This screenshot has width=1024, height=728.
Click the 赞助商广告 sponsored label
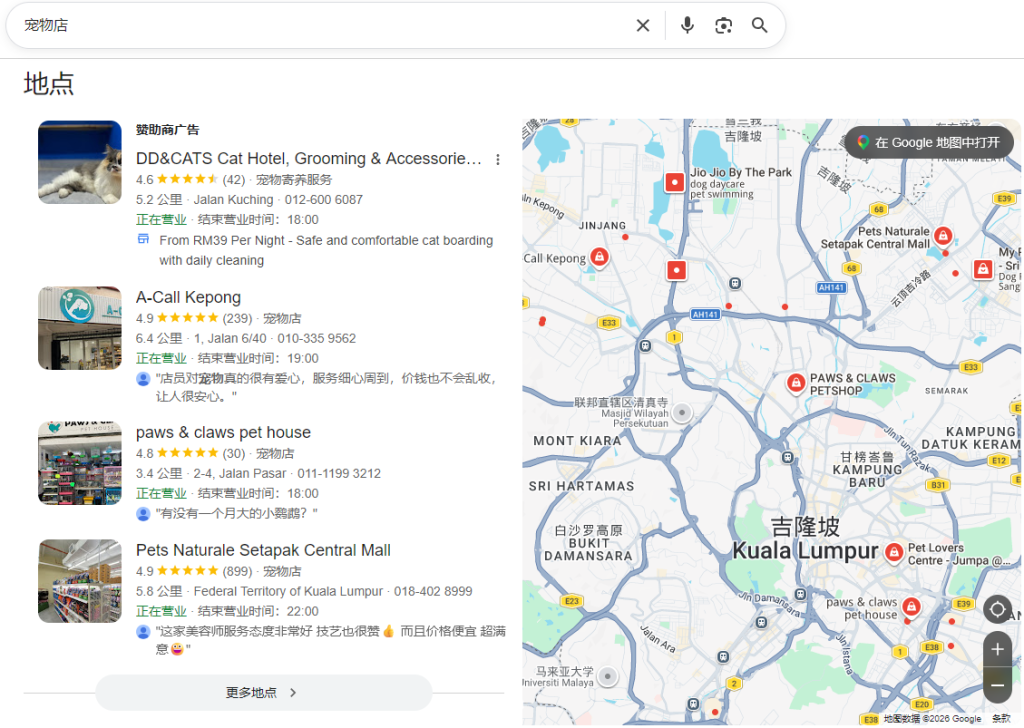(167, 130)
